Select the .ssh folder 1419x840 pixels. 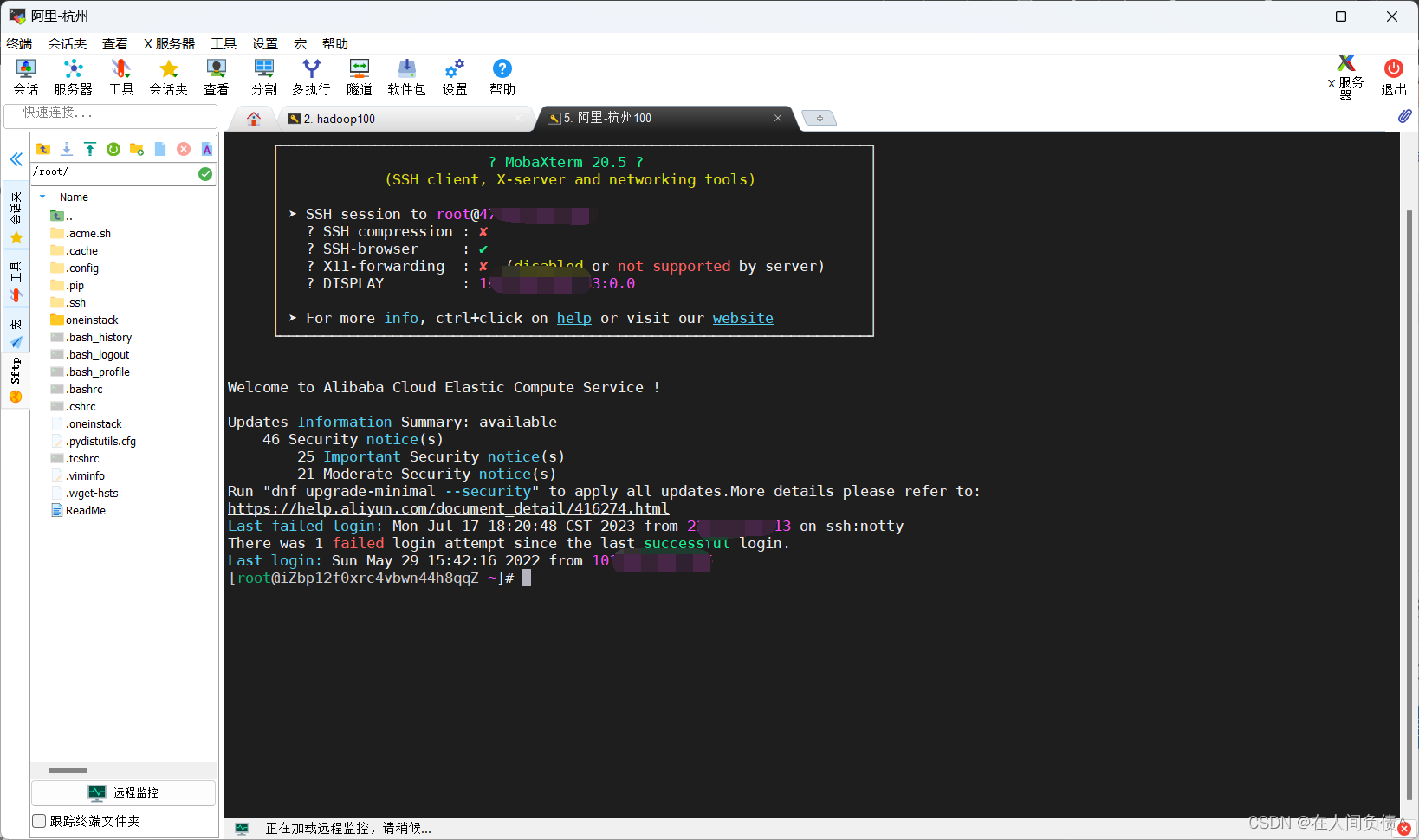coord(68,302)
